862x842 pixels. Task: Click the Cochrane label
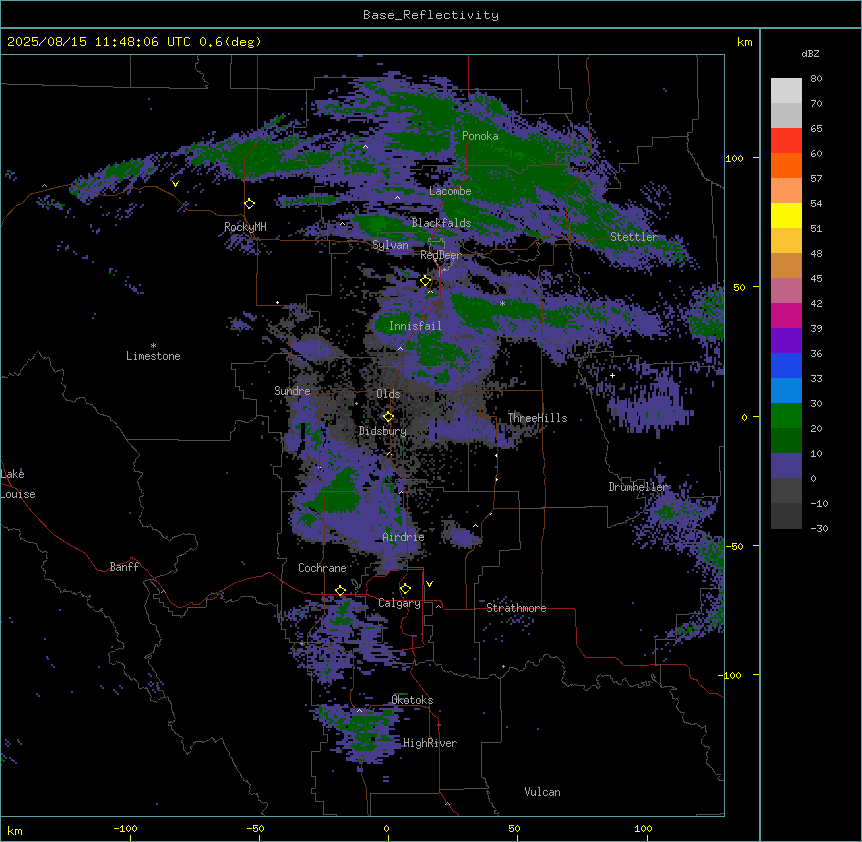(x=322, y=568)
